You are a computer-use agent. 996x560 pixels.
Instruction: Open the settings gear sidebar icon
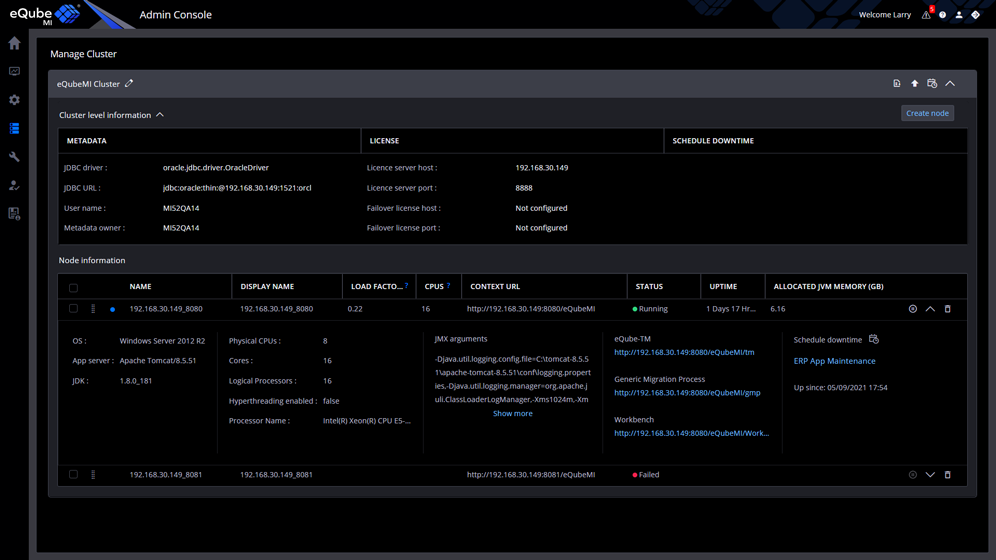point(14,100)
